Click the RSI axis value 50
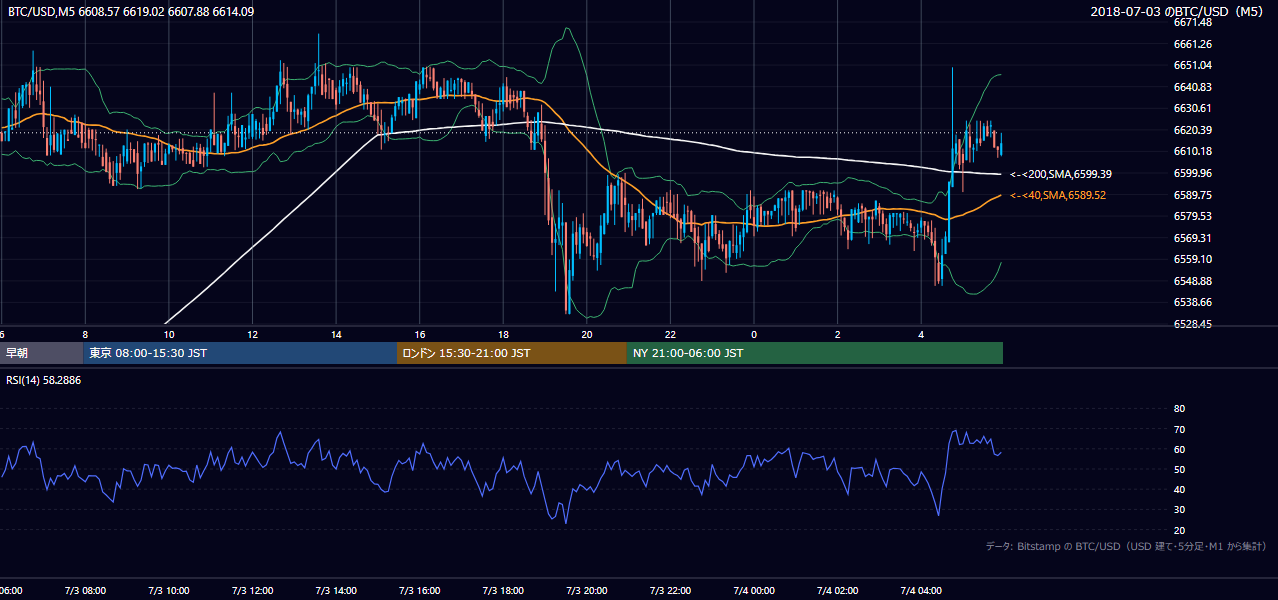The height and width of the screenshot is (600, 1278). (x=1179, y=469)
